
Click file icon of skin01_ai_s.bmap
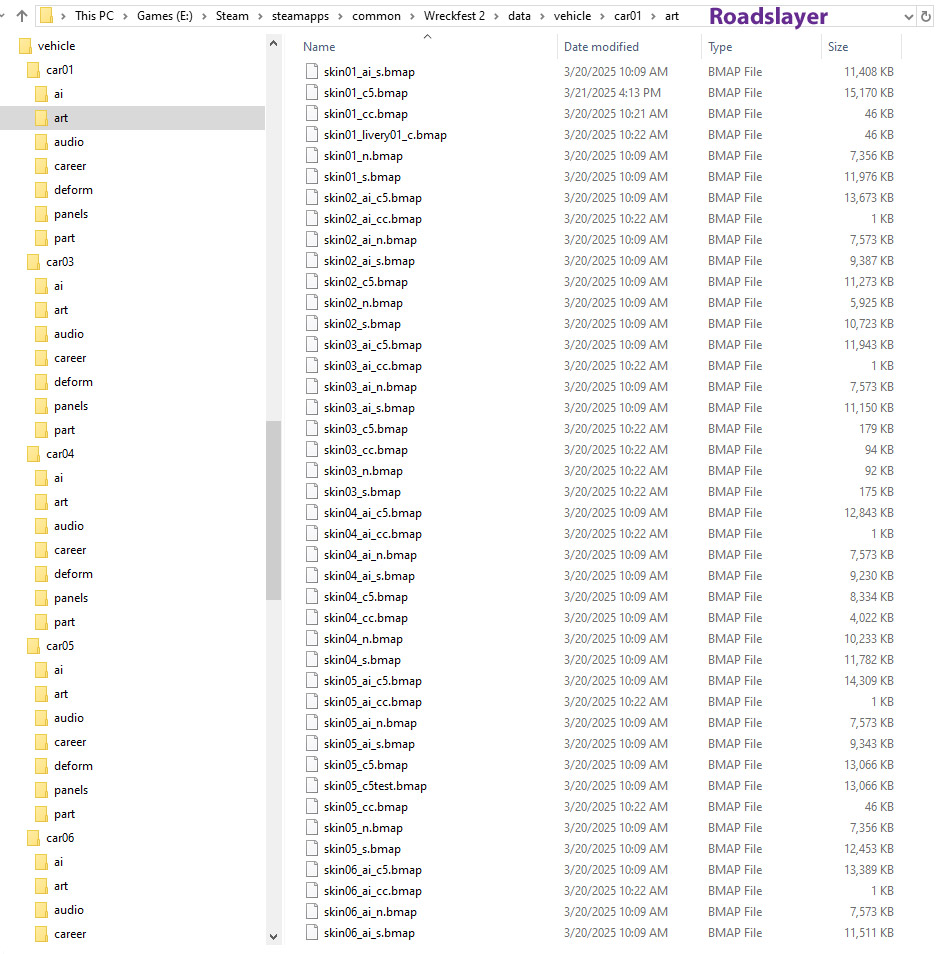click(x=312, y=72)
